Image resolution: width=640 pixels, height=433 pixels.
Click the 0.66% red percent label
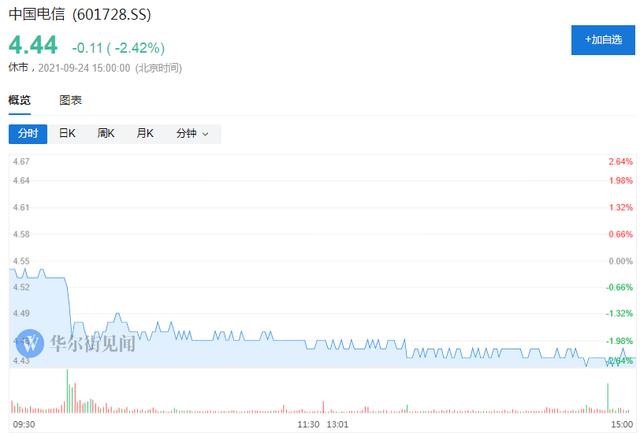(x=620, y=234)
